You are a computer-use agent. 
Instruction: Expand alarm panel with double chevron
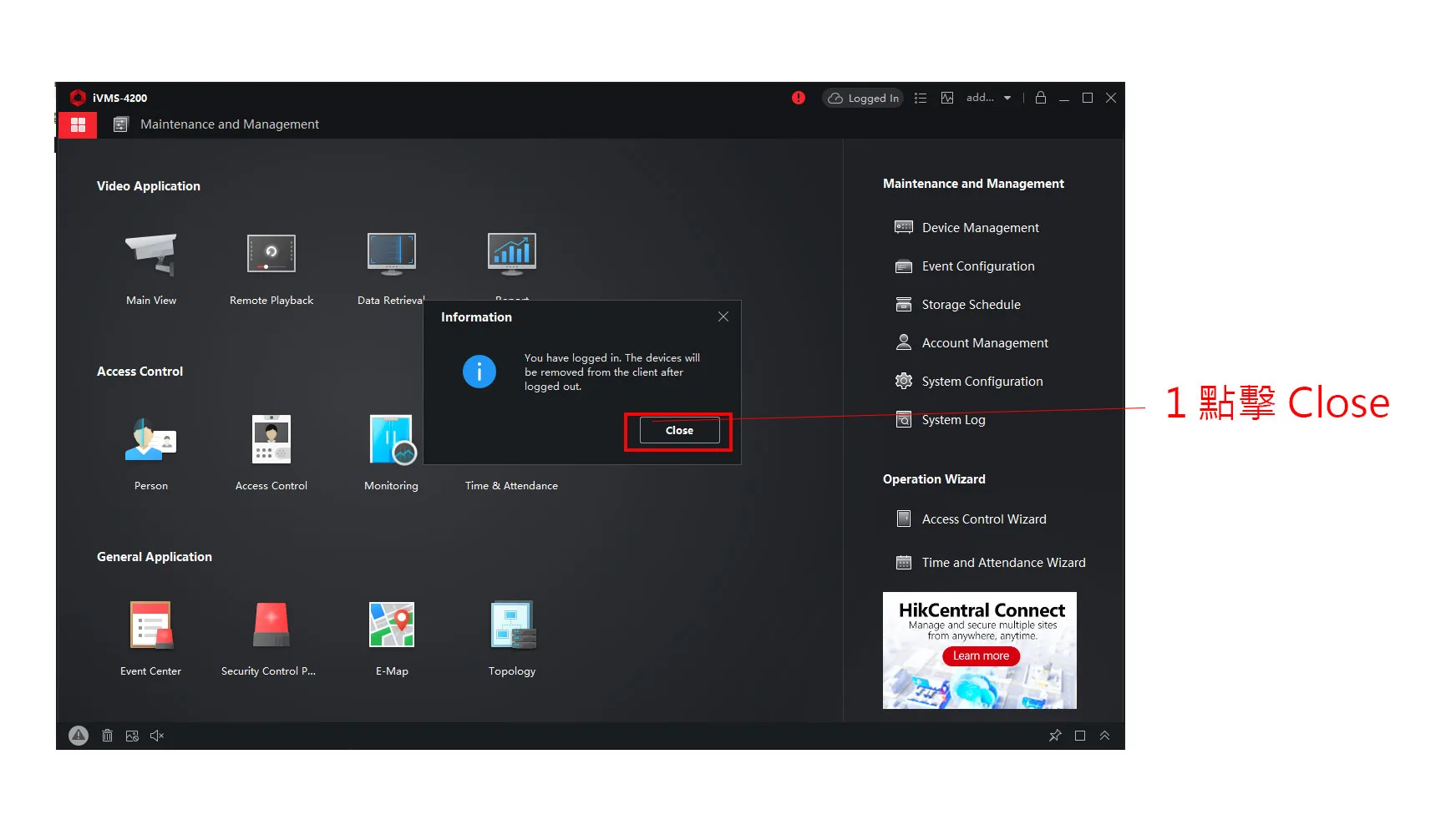click(1104, 736)
